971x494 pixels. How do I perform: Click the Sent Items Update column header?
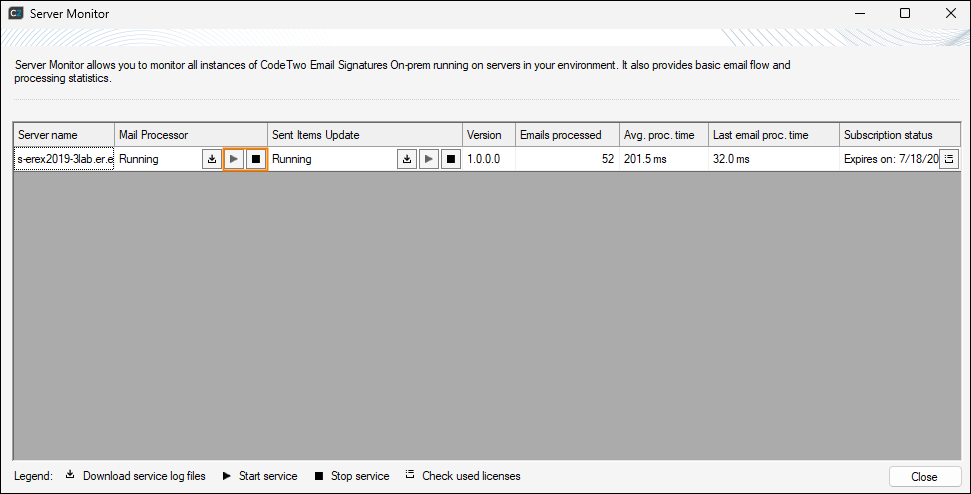click(x=365, y=135)
